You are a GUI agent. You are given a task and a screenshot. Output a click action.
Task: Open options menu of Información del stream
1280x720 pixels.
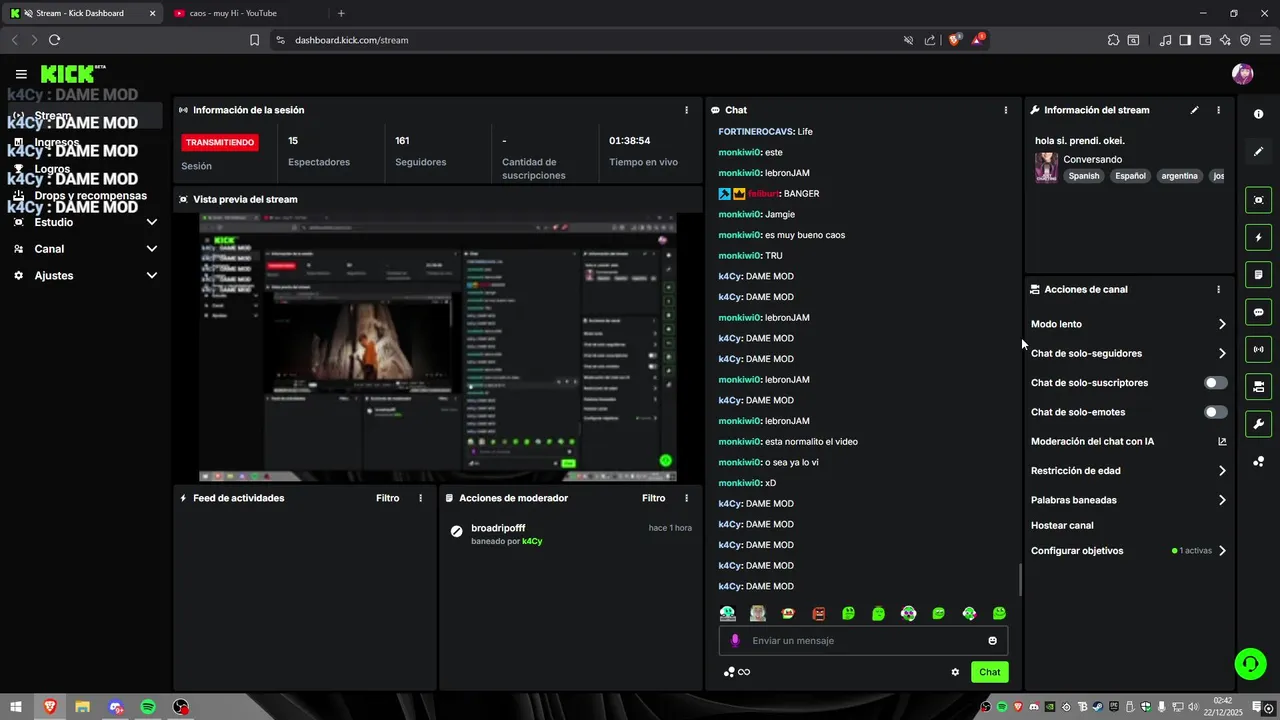point(1218,110)
